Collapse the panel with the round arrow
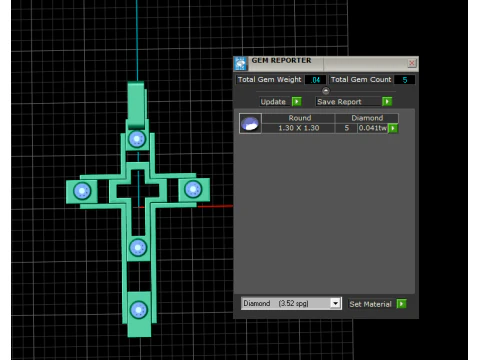The width and height of the screenshot is (480, 360). click(326, 91)
